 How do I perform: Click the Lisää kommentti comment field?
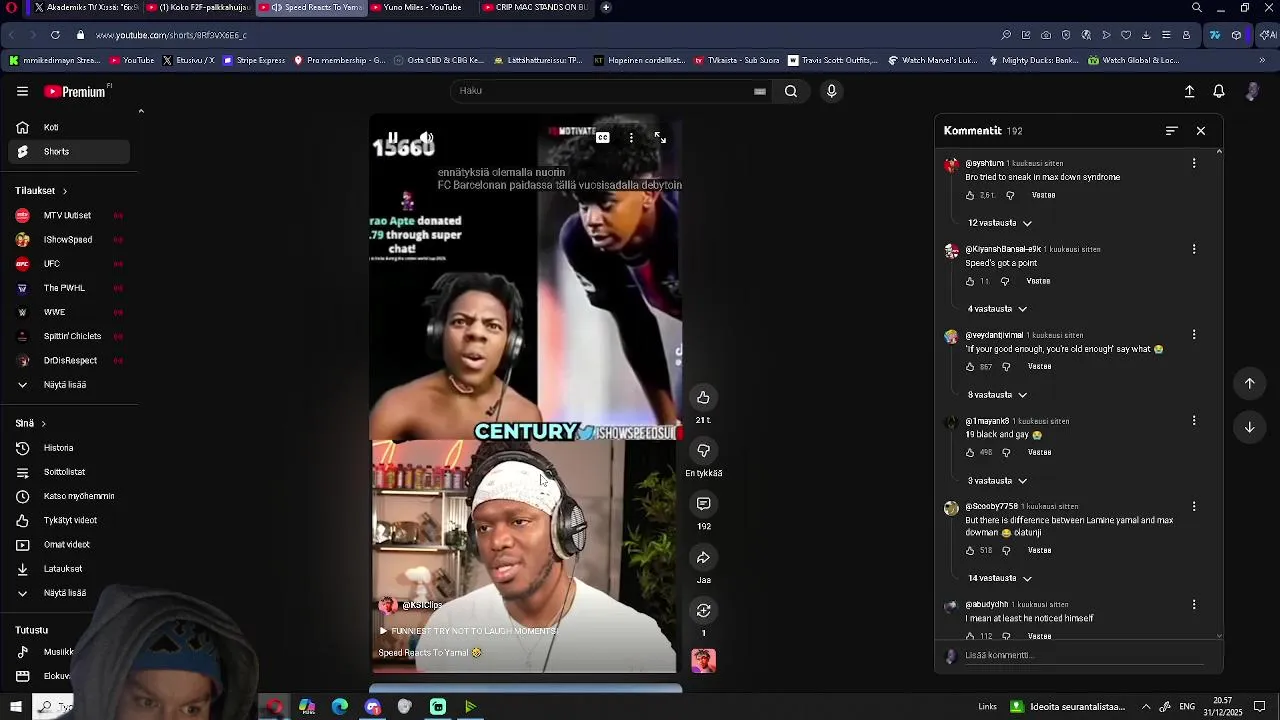[x=1085, y=656]
